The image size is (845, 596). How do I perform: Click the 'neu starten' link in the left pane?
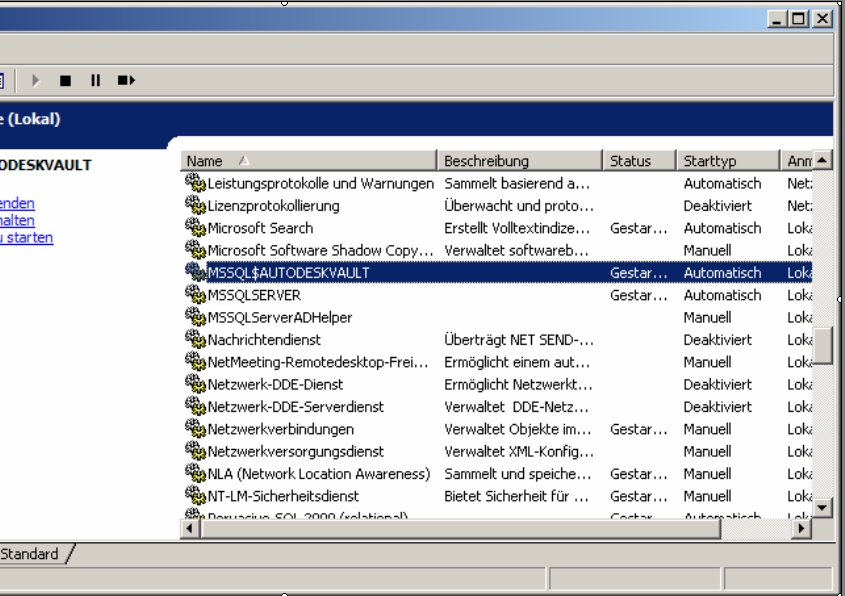[x=26, y=238]
